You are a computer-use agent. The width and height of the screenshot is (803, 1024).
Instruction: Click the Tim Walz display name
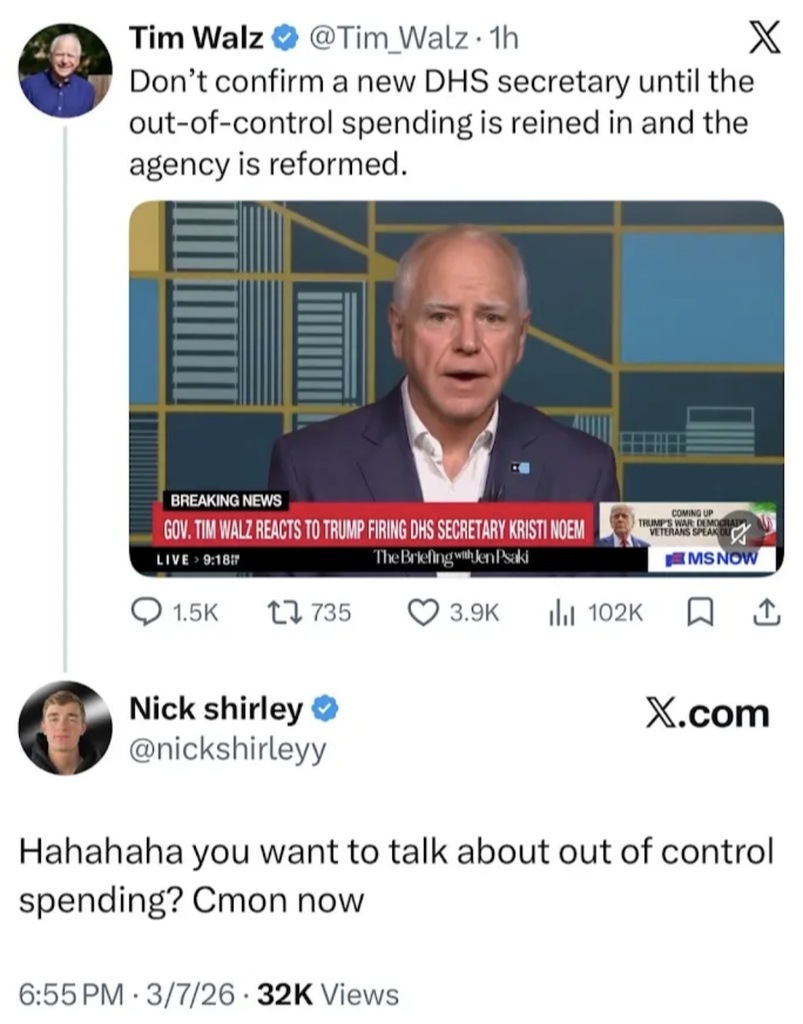pos(196,39)
